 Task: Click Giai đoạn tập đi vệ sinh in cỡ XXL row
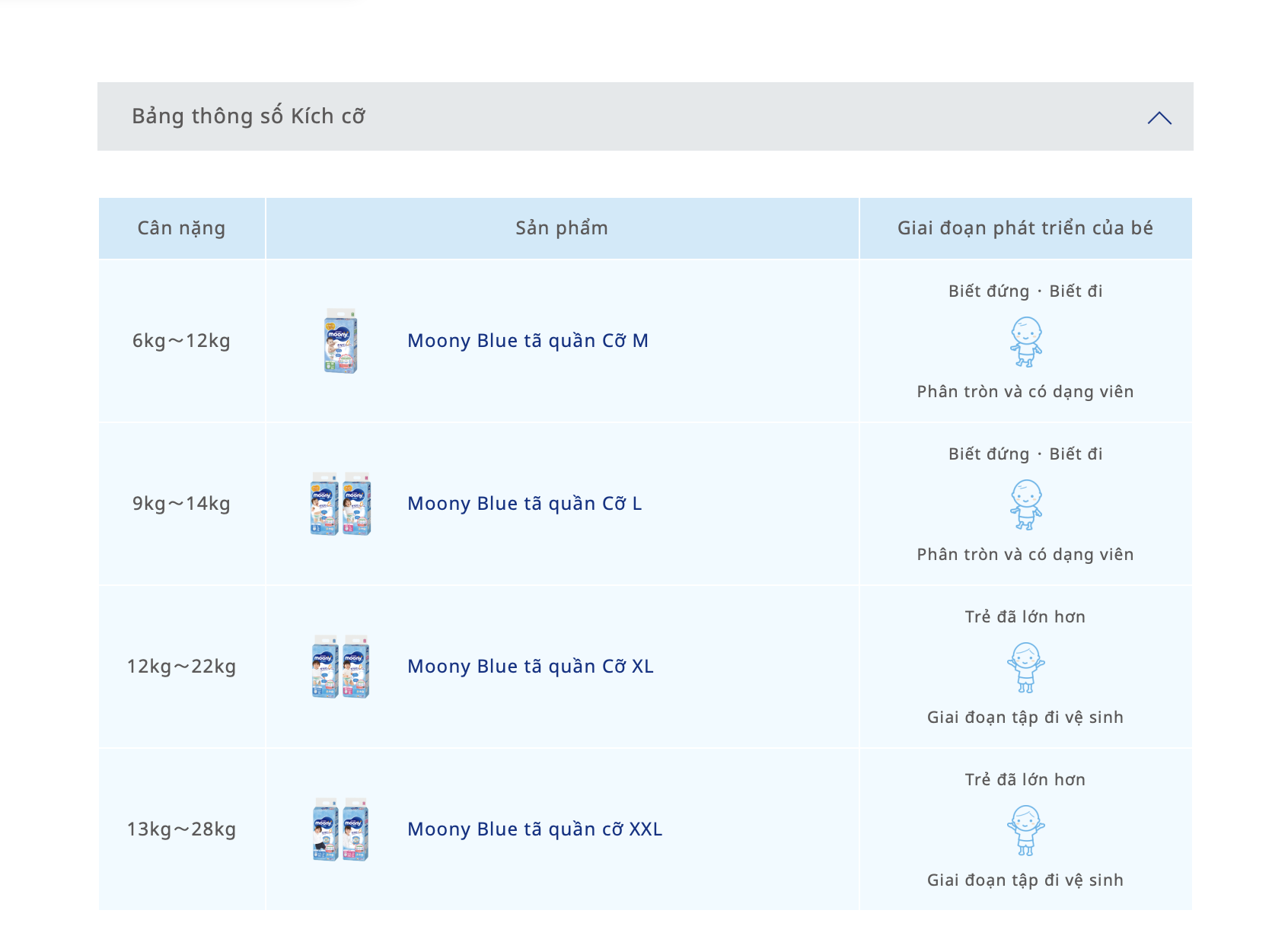[1025, 880]
